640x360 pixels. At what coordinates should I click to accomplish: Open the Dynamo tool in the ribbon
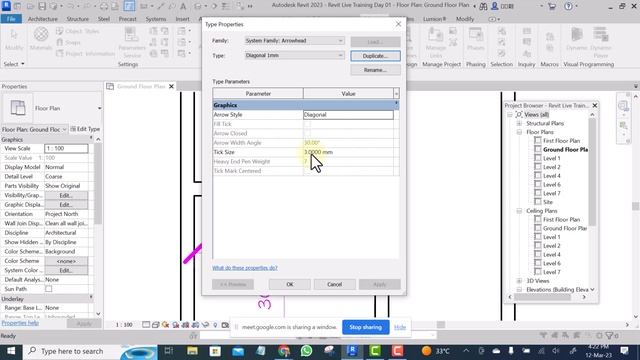click(x=576, y=39)
